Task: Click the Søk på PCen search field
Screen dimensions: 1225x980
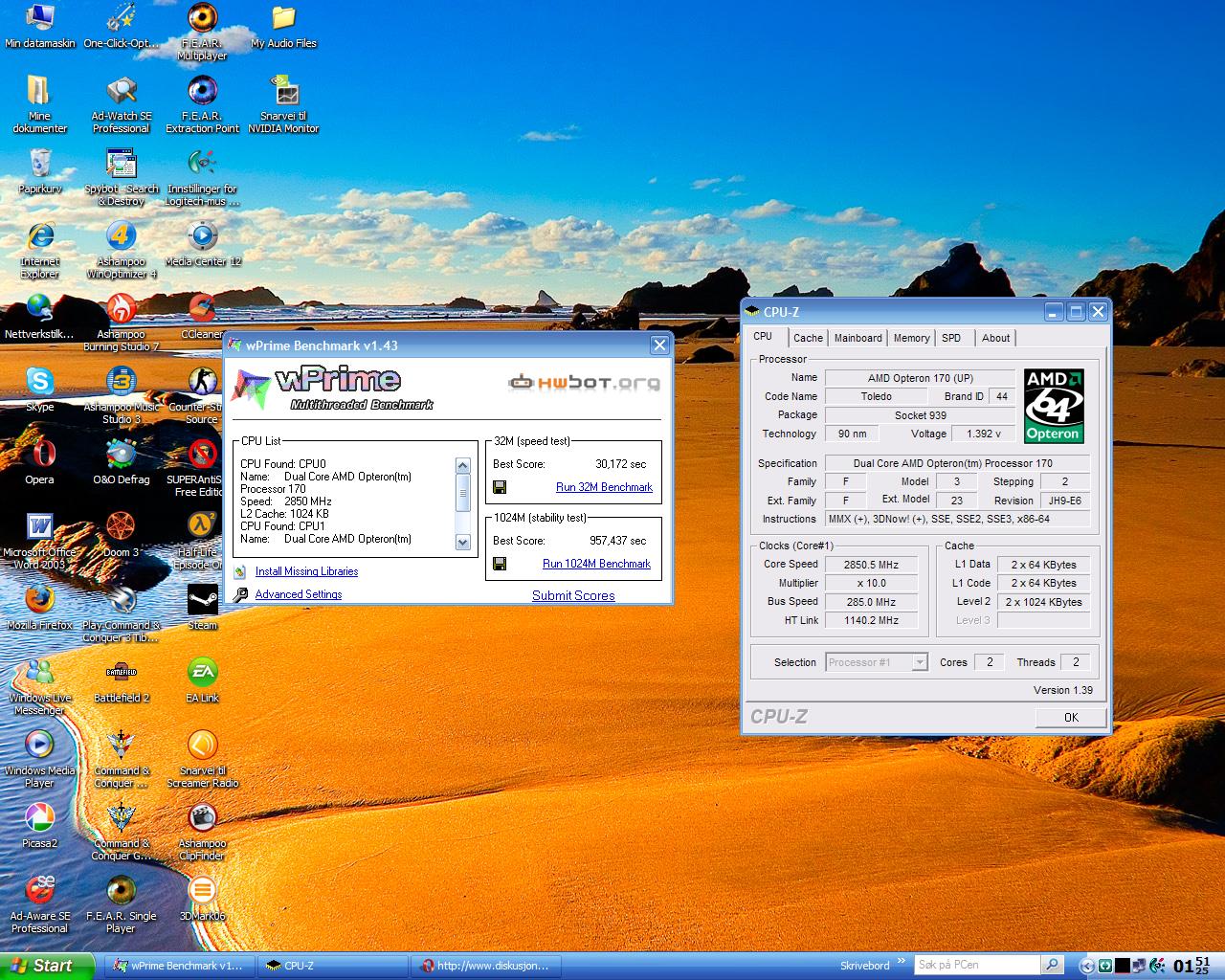Action: click(976, 965)
